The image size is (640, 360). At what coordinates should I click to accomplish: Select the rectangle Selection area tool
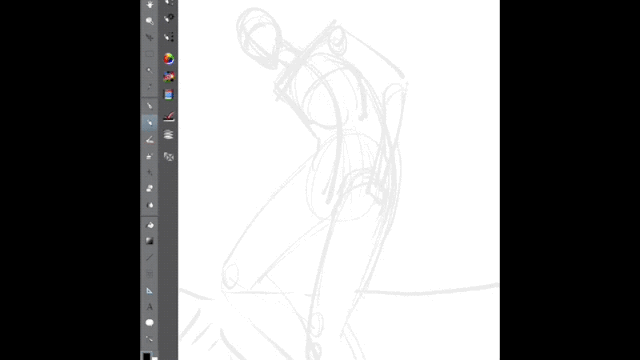pos(149,53)
